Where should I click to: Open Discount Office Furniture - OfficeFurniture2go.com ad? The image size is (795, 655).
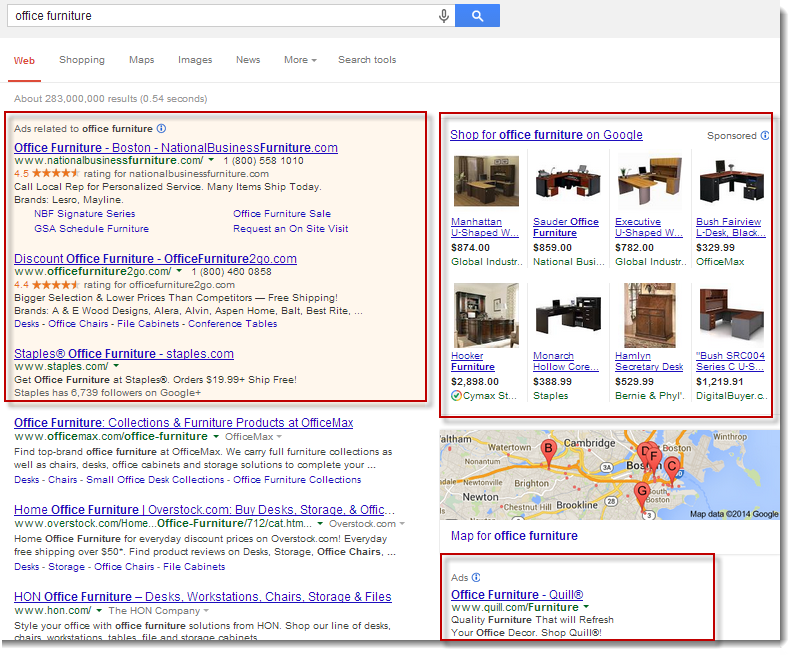click(x=155, y=259)
